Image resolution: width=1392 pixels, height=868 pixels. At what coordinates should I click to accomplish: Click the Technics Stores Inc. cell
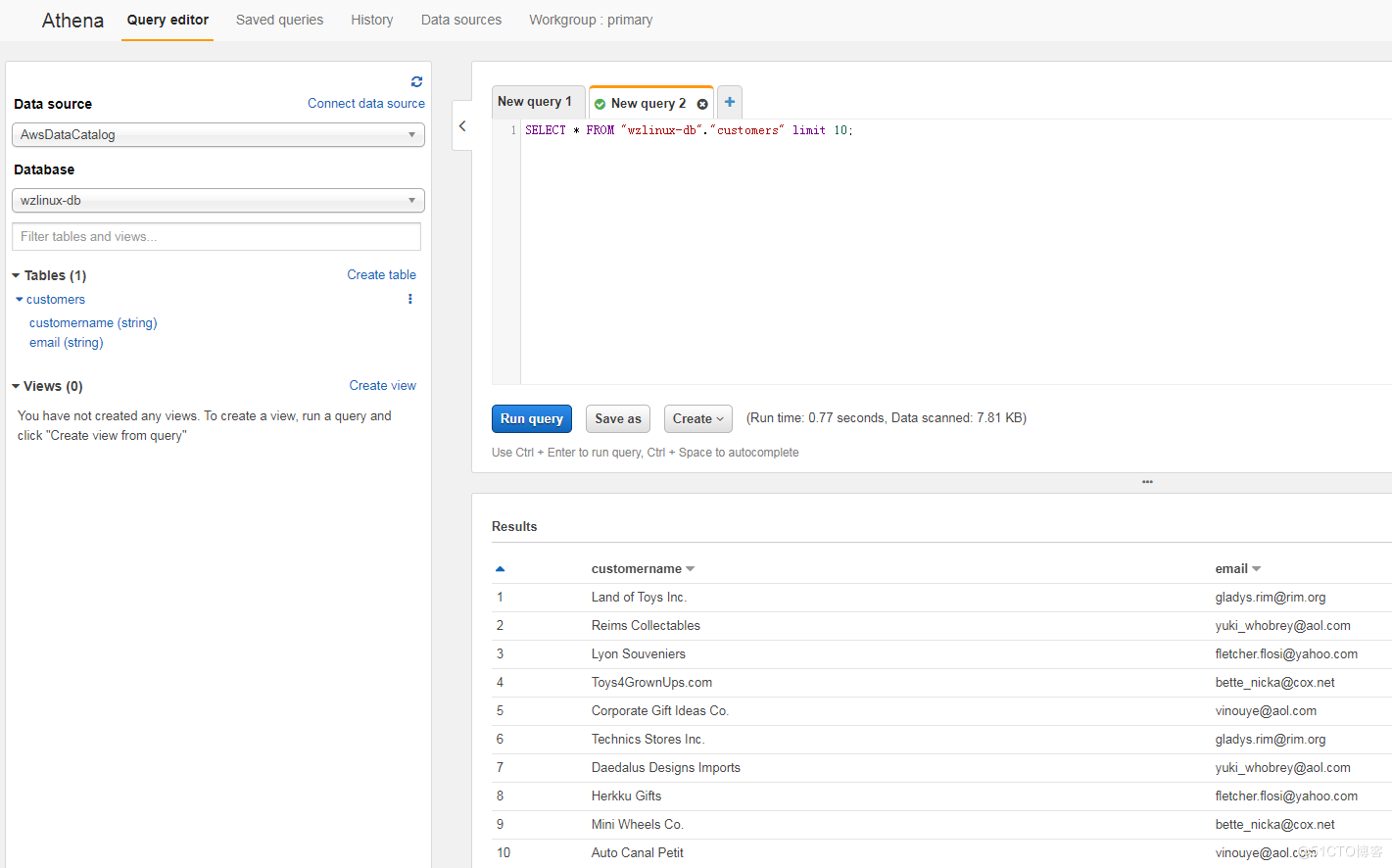tap(648, 740)
